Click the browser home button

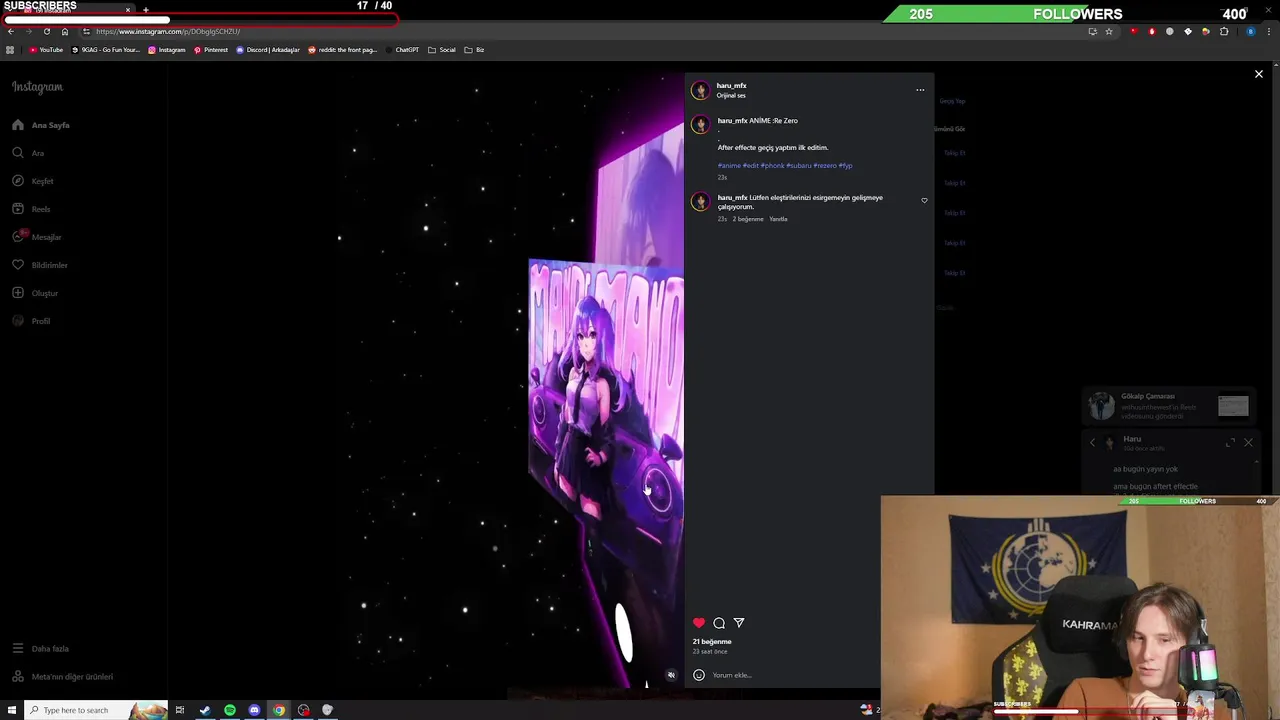(65, 31)
